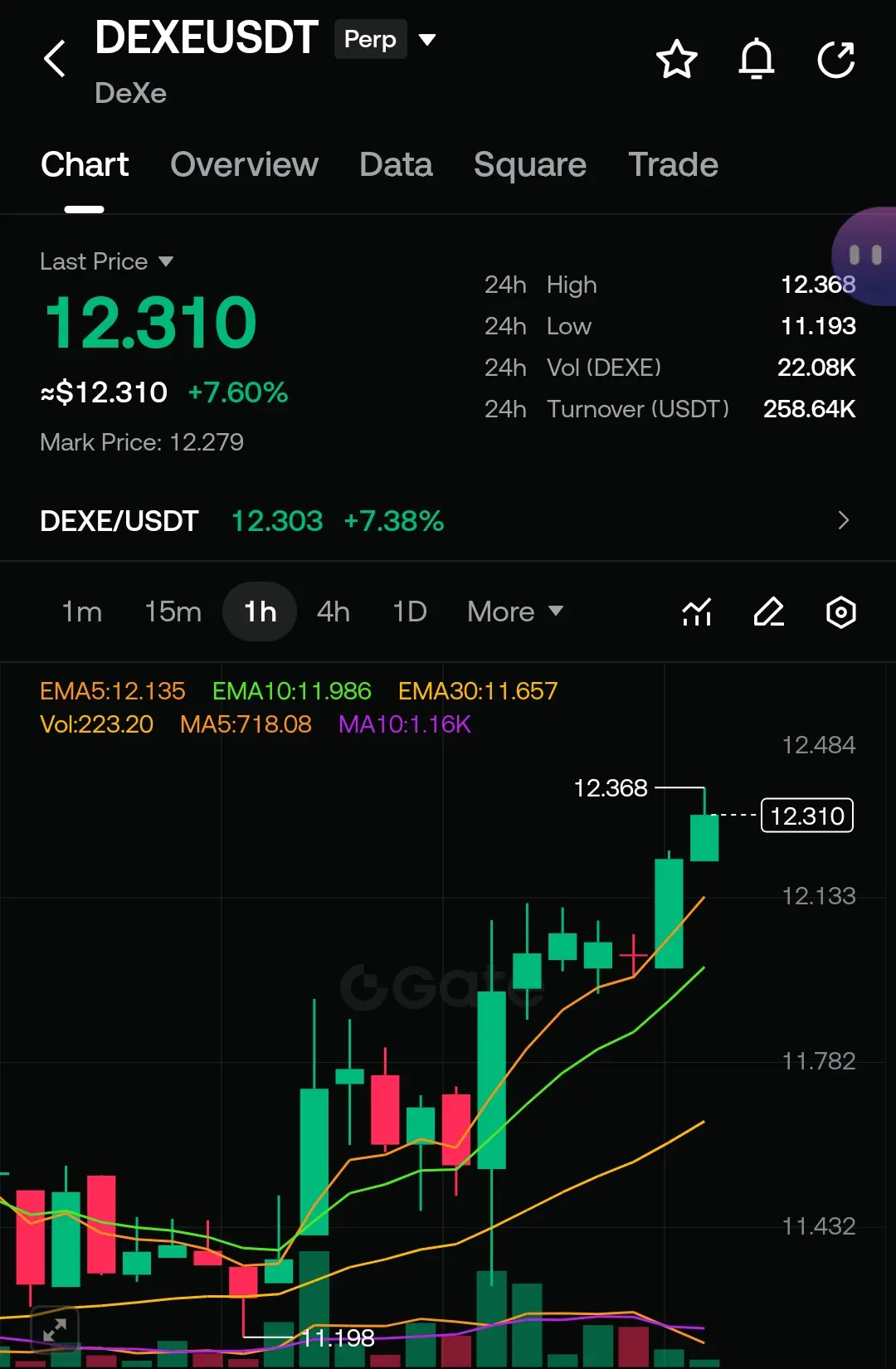The height and width of the screenshot is (1369, 896).
Task: Select the 1D timeframe
Action: pos(410,611)
